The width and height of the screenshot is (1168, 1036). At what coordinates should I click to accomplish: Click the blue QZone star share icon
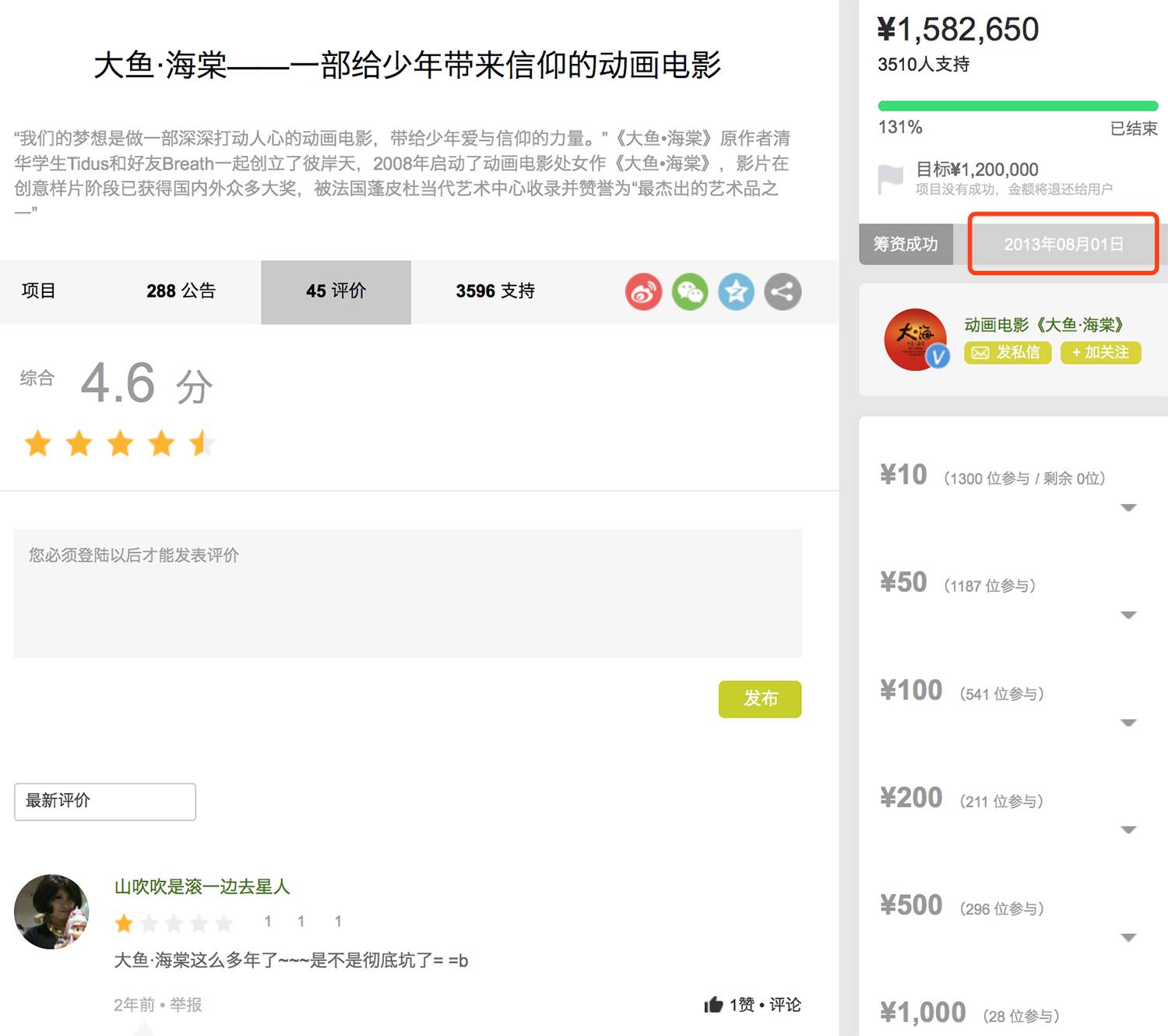click(736, 292)
